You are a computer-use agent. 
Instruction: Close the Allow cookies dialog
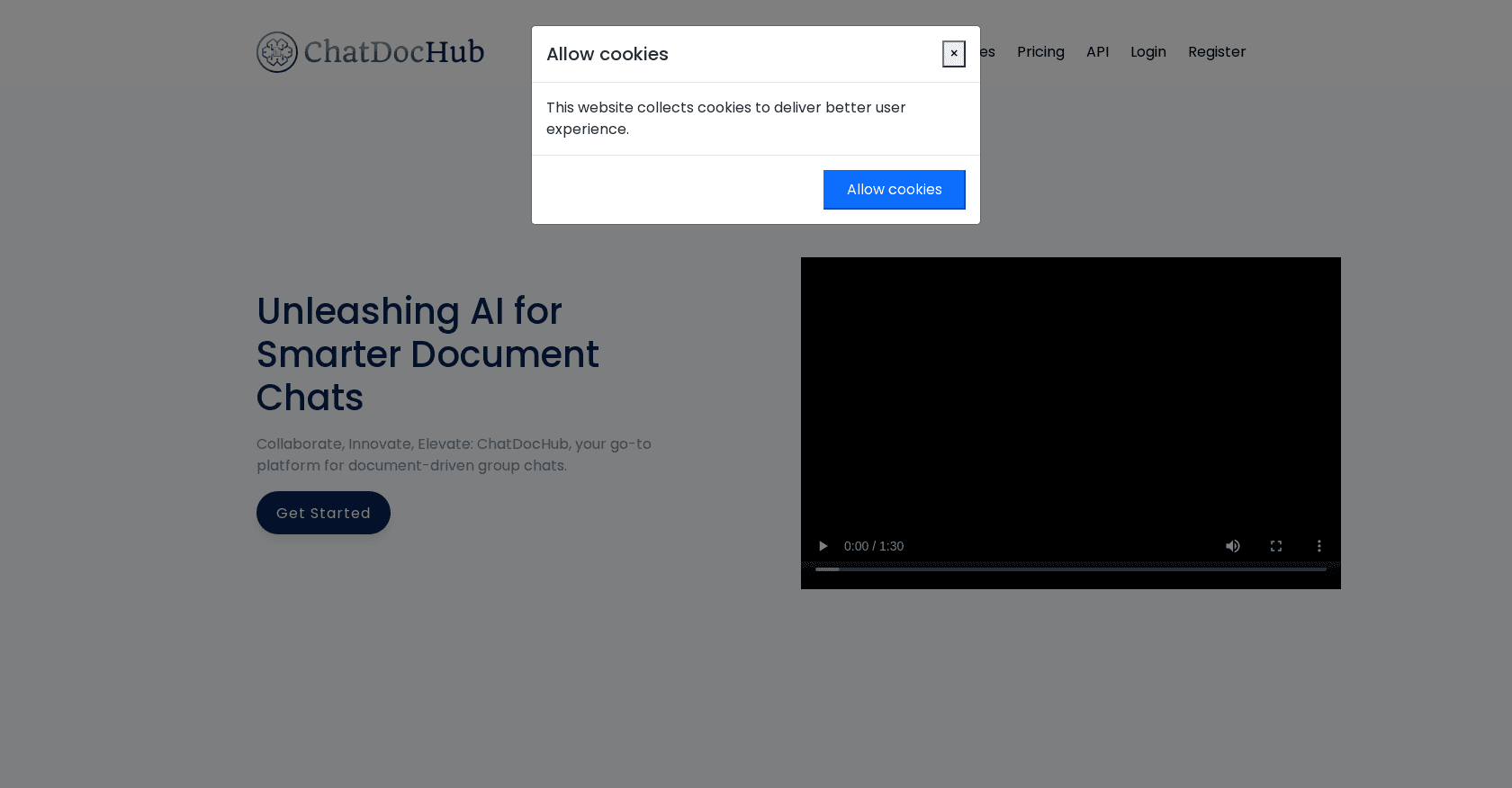coord(953,54)
